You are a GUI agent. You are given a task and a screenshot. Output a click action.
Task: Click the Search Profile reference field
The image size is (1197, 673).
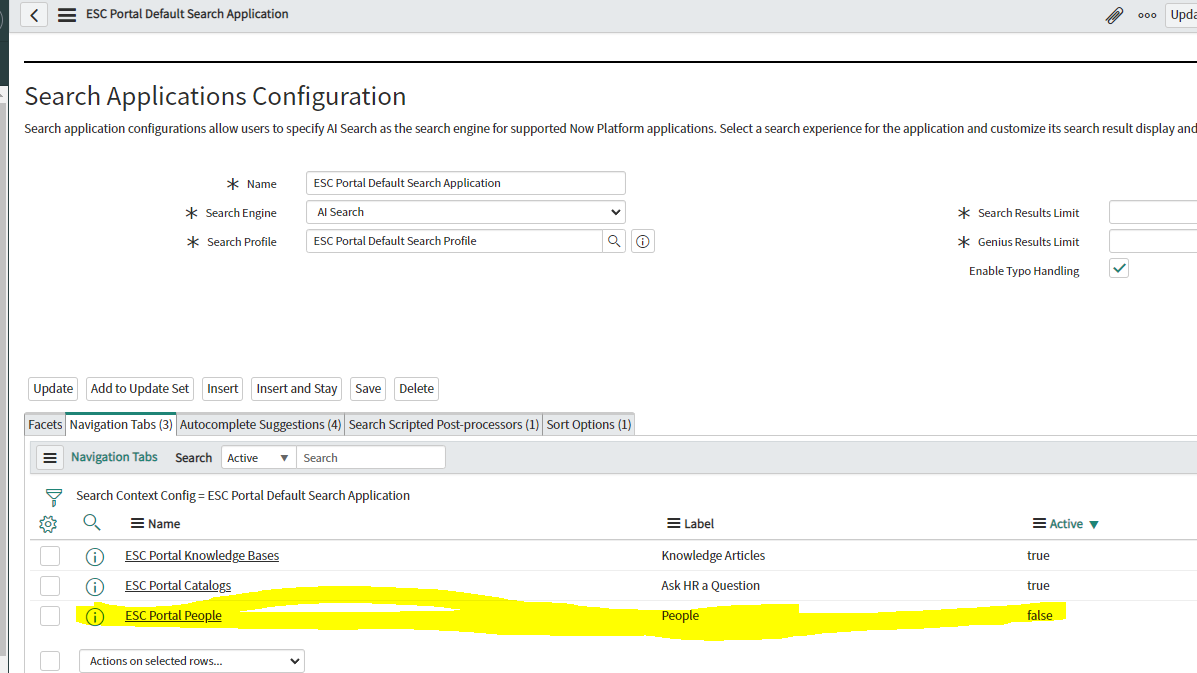[454, 241]
